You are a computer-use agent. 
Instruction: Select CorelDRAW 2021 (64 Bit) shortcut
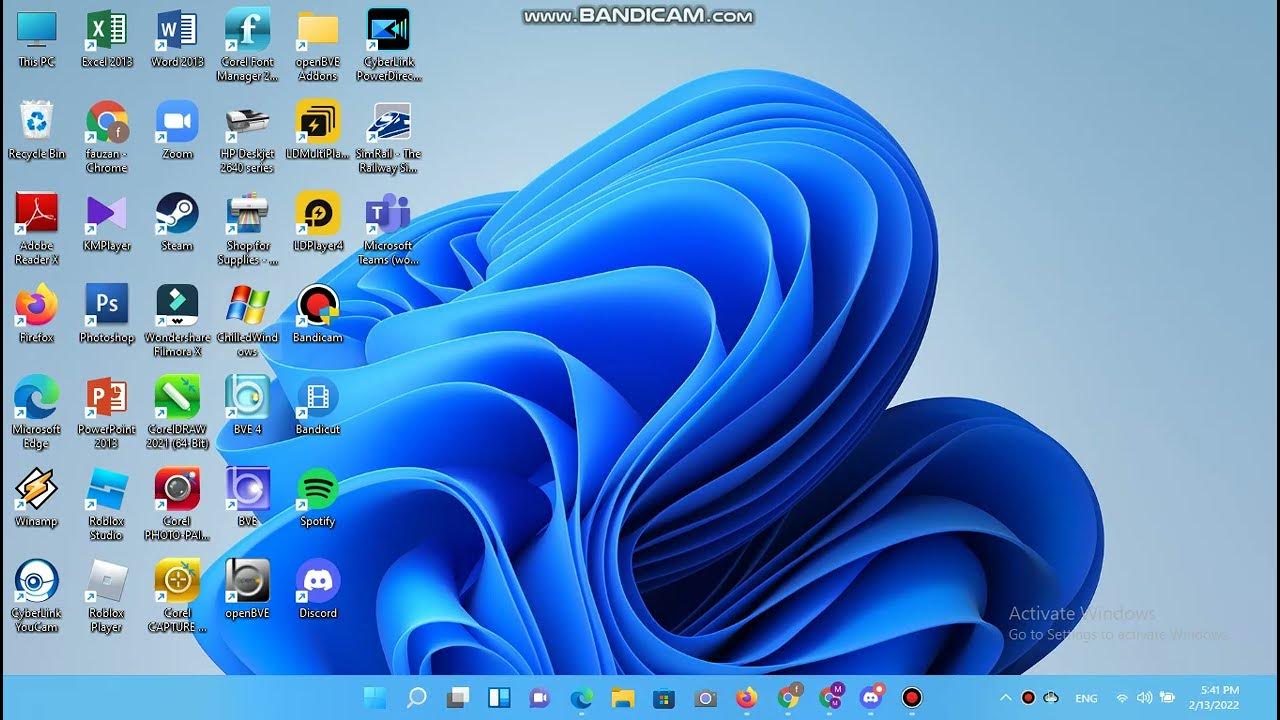tap(177, 414)
